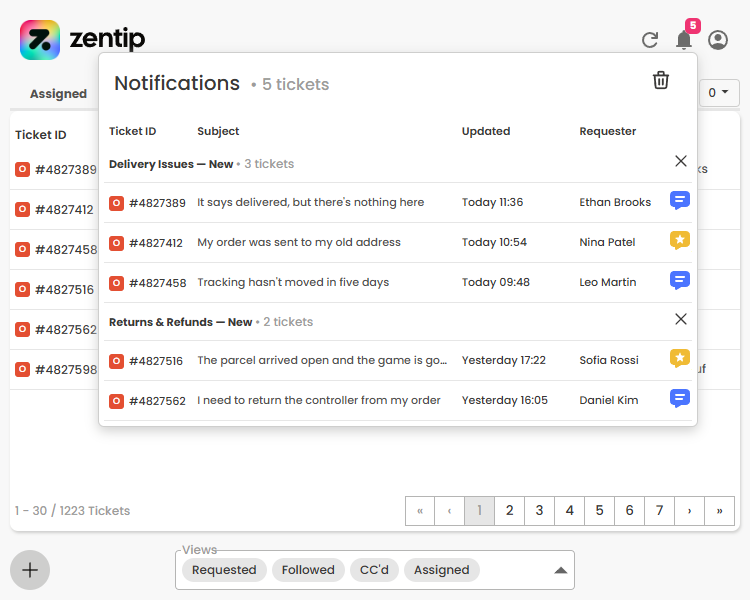This screenshot has width=750, height=600.
Task: Open comment icon for Leo Martin ticket
Action: [680, 280]
